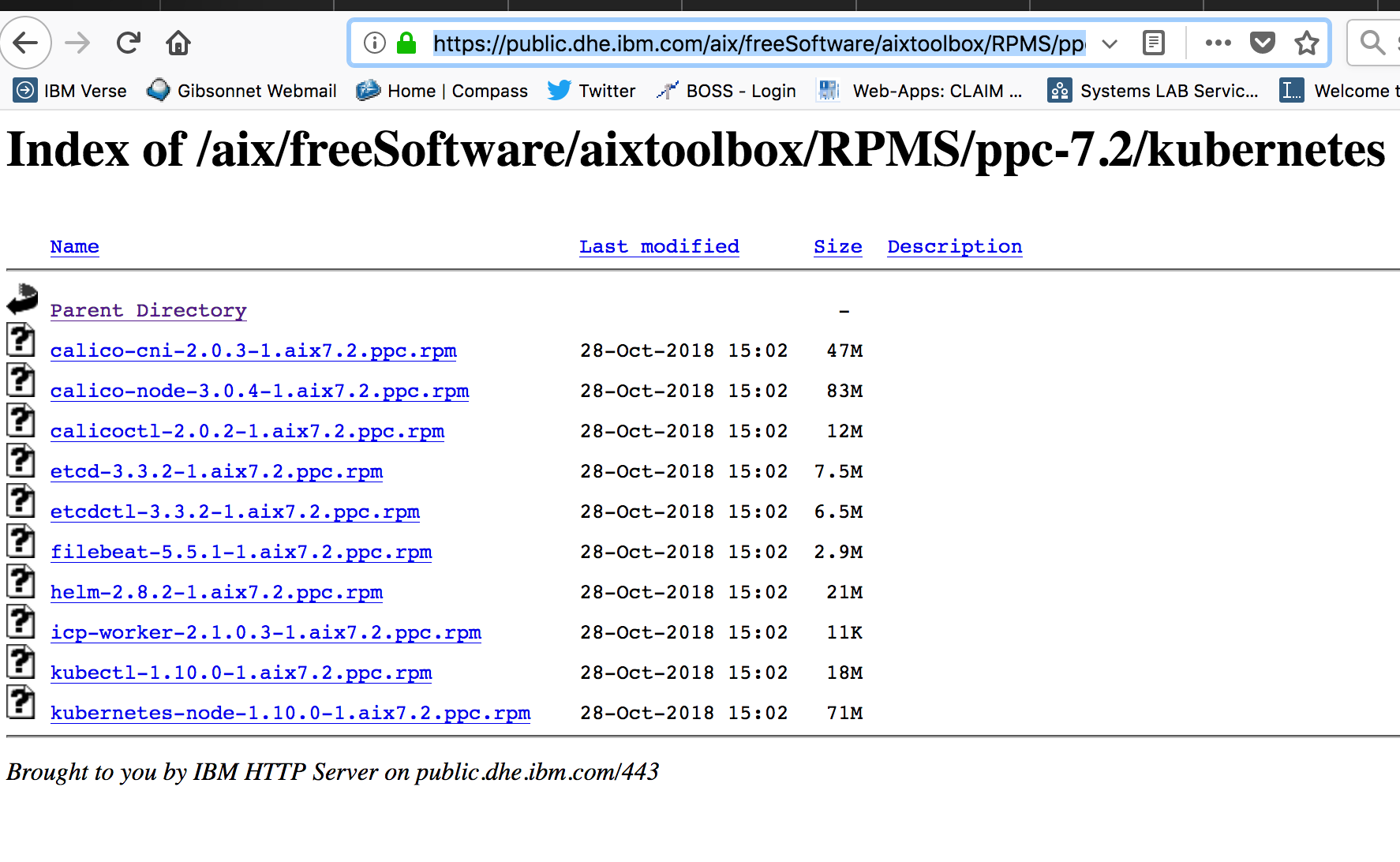Show site information icon in address bar

pos(375,43)
